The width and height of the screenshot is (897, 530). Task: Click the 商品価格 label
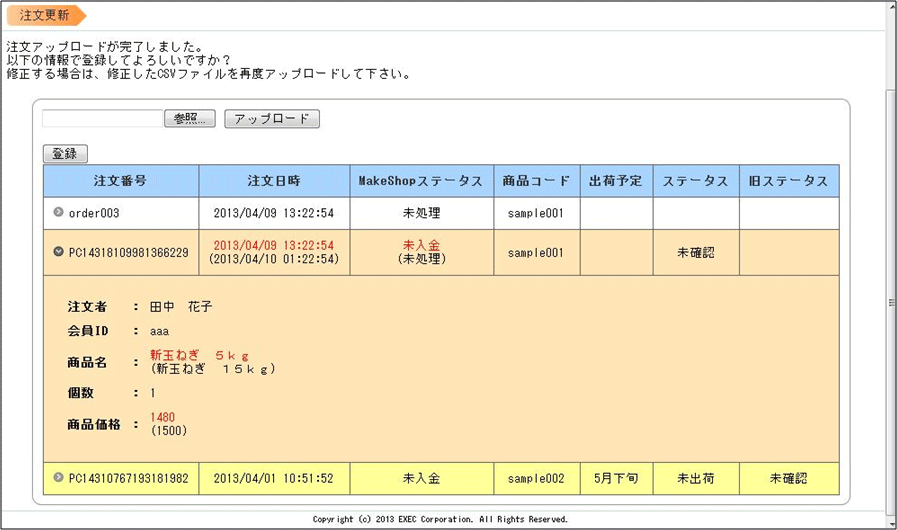click(x=94, y=424)
